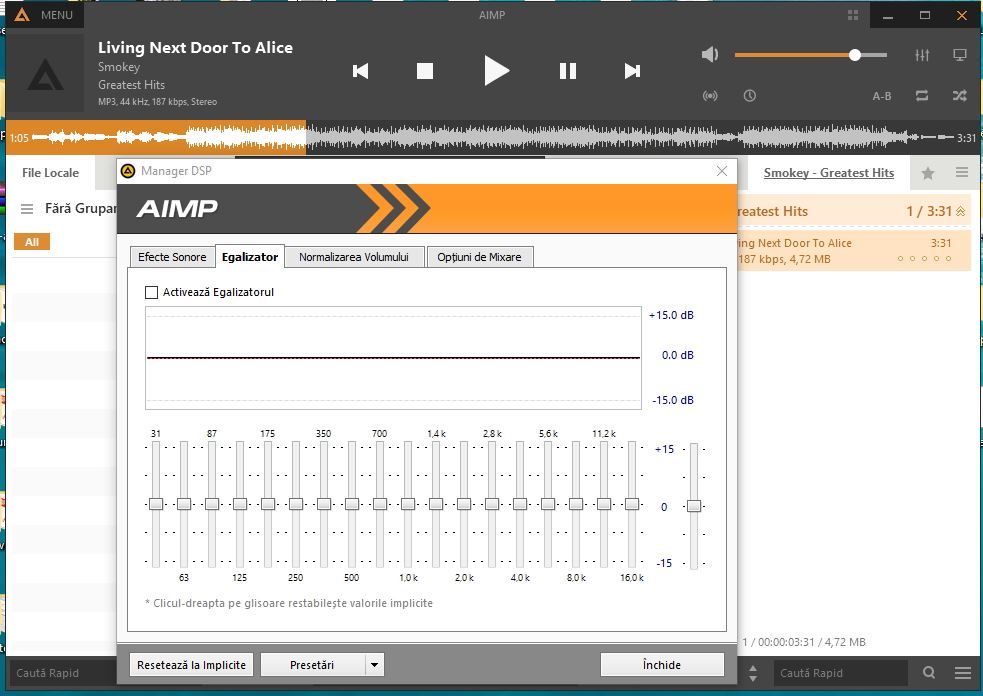Adjust the 250 Hz equalizer band slider
Image resolution: width=983 pixels, height=696 pixels.
(x=296, y=504)
